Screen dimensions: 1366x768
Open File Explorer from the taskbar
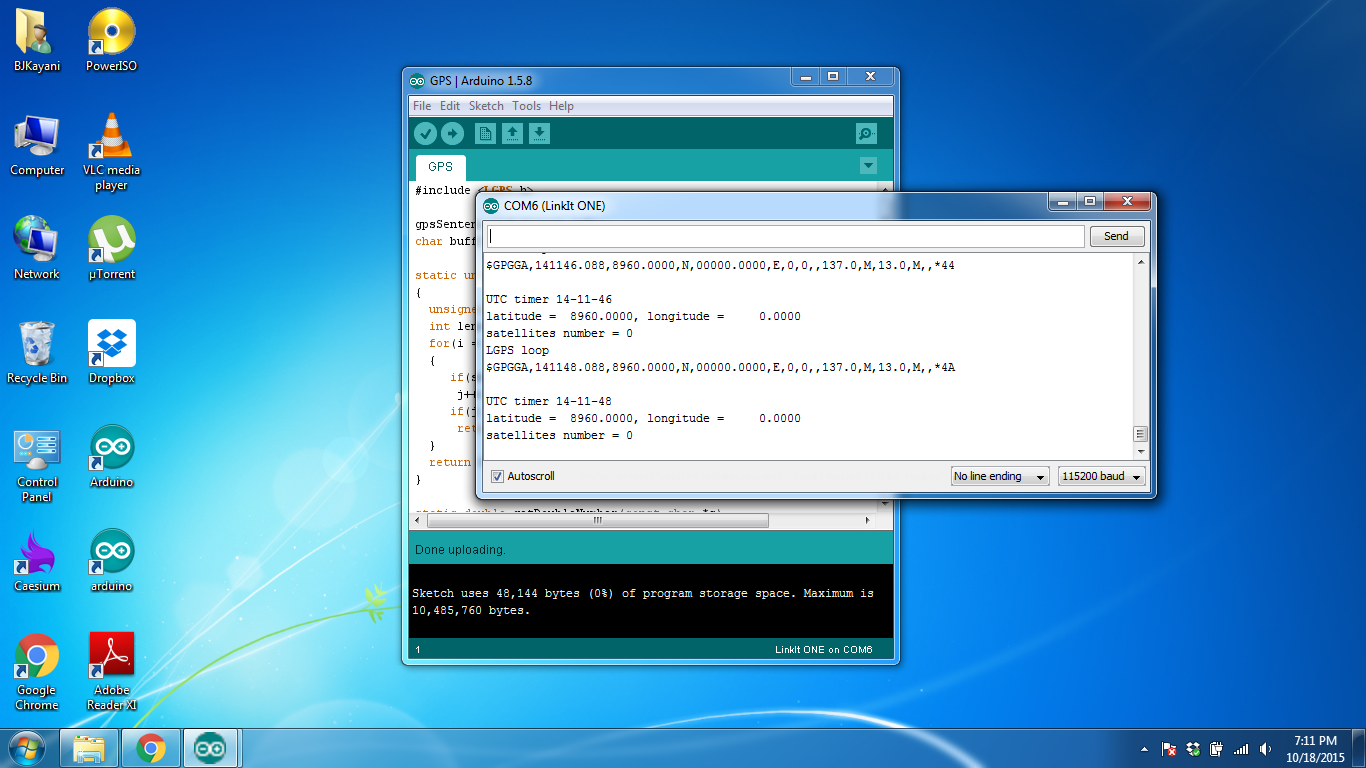89,748
